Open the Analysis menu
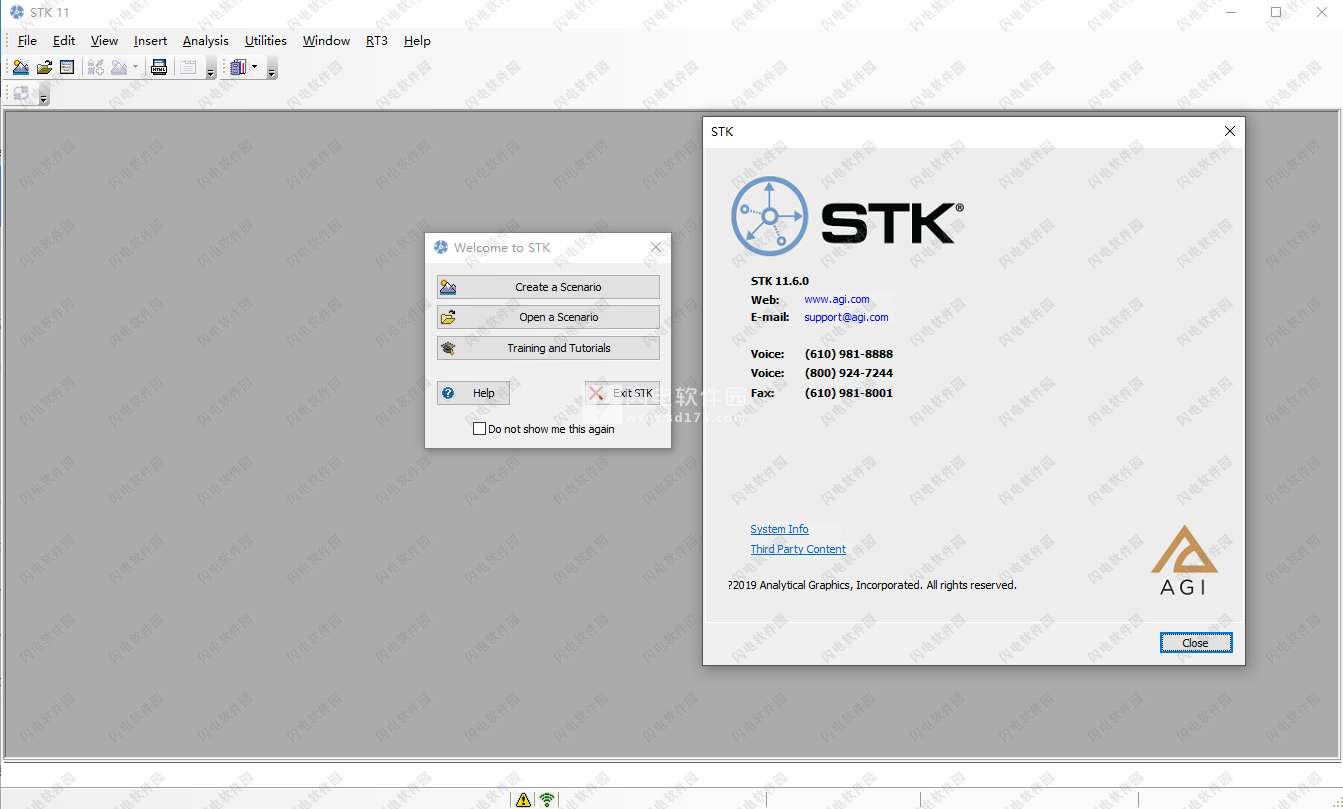 206,41
